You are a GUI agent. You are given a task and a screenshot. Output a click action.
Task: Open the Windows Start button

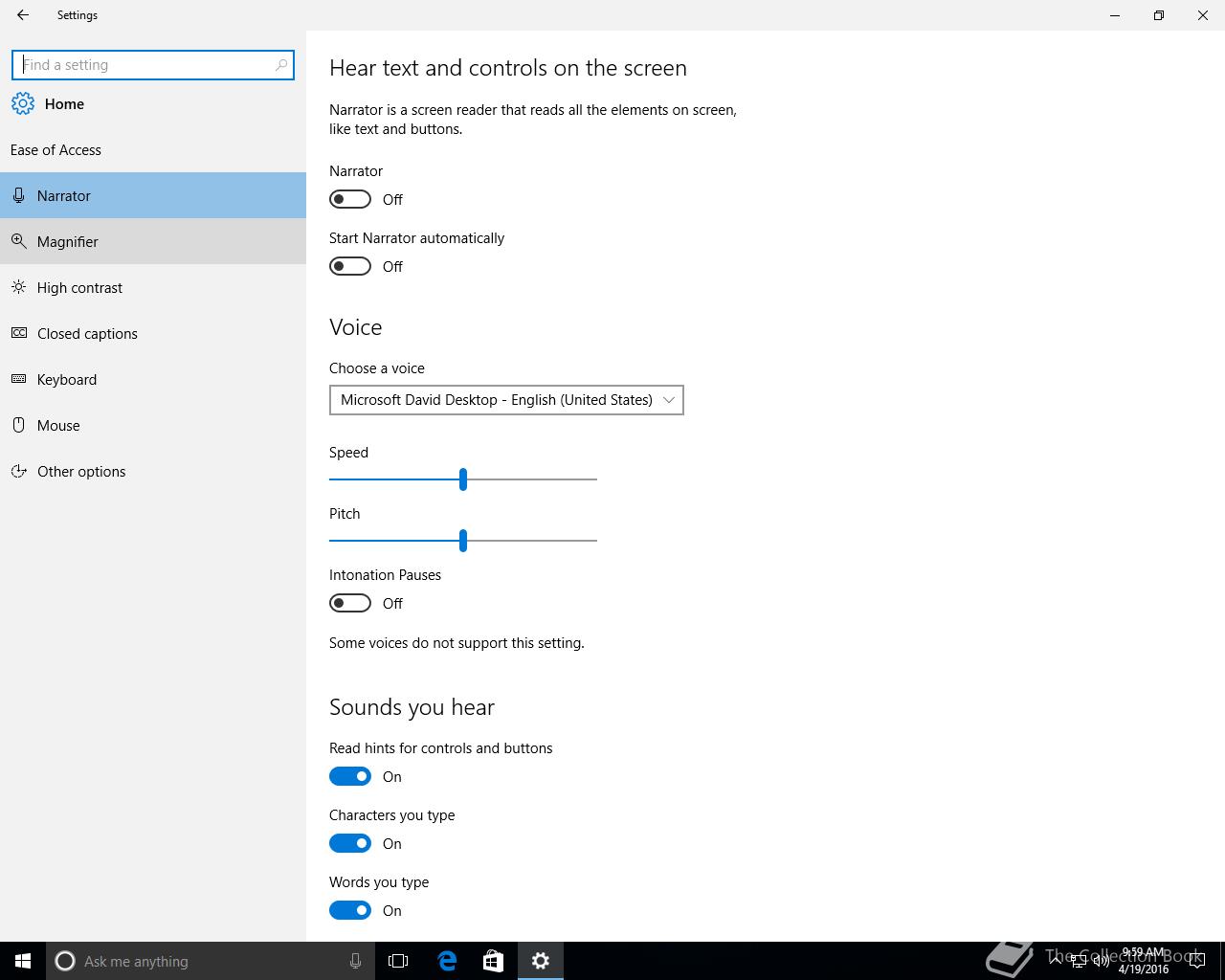click(23, 961)
